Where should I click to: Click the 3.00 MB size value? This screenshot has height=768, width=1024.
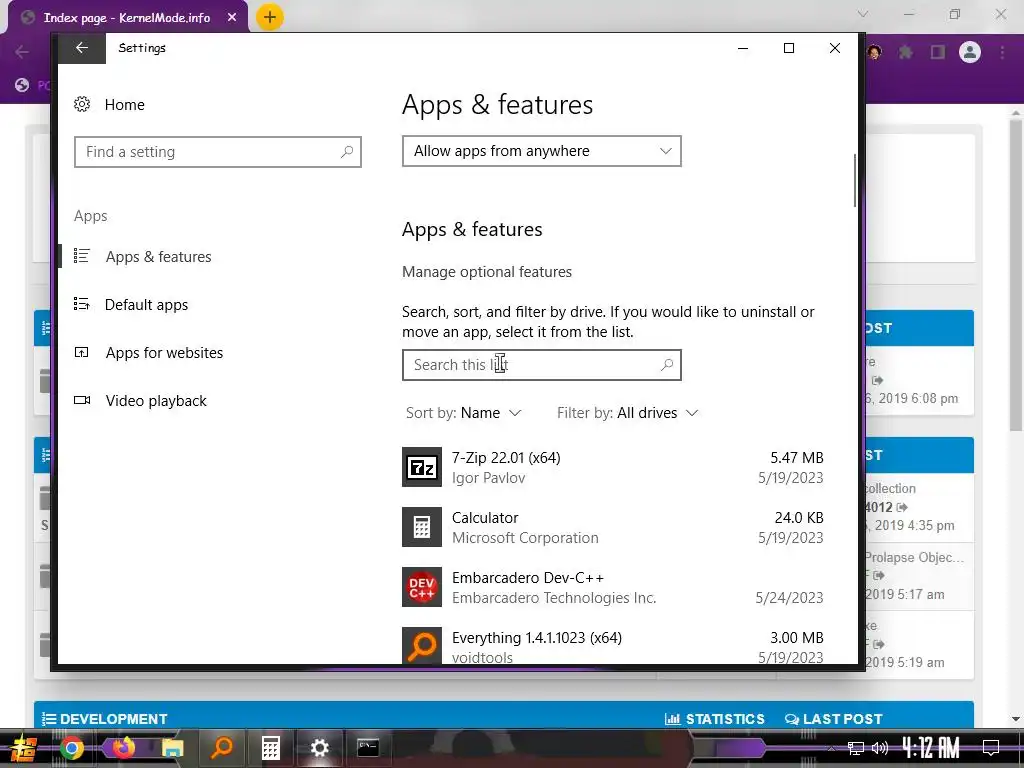point(797,638)
